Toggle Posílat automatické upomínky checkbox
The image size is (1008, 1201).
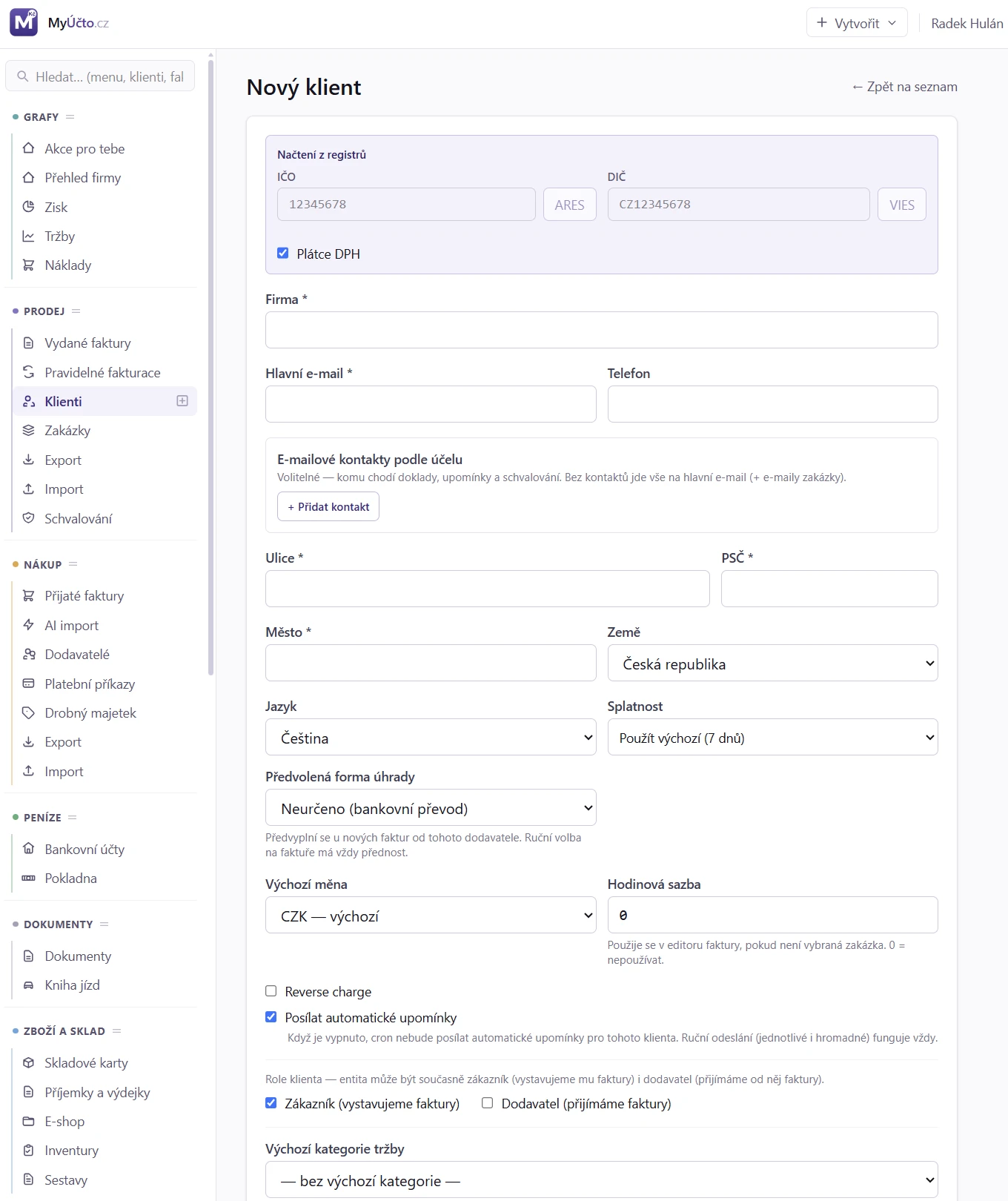click(x=271, y=1017)
